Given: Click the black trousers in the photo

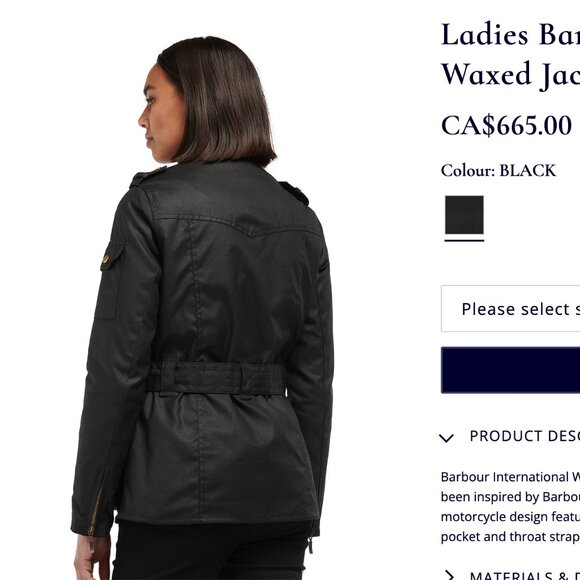Looking at the screenshot, I should [x=211, y=551].
